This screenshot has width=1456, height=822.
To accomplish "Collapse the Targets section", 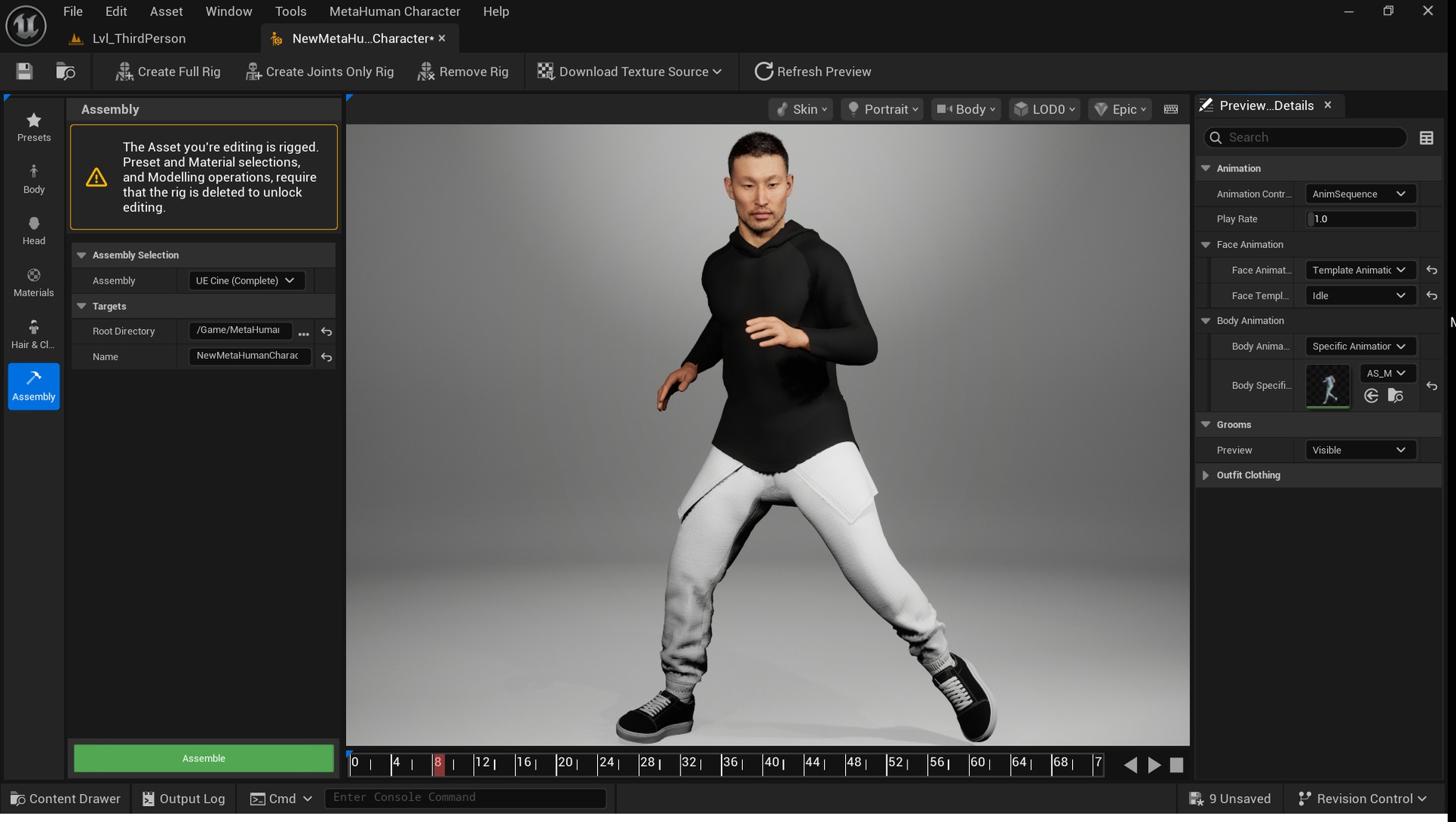I will coord(82,306).
